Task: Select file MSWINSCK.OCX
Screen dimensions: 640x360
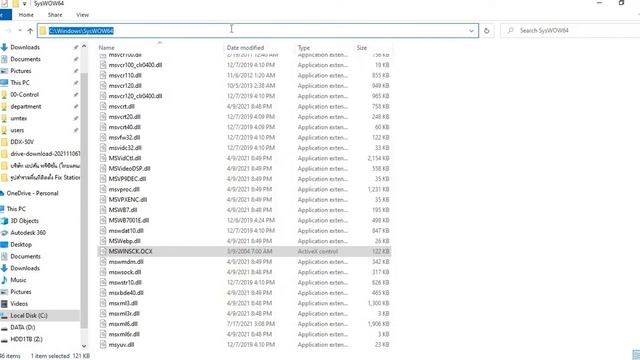Action: 130,251
